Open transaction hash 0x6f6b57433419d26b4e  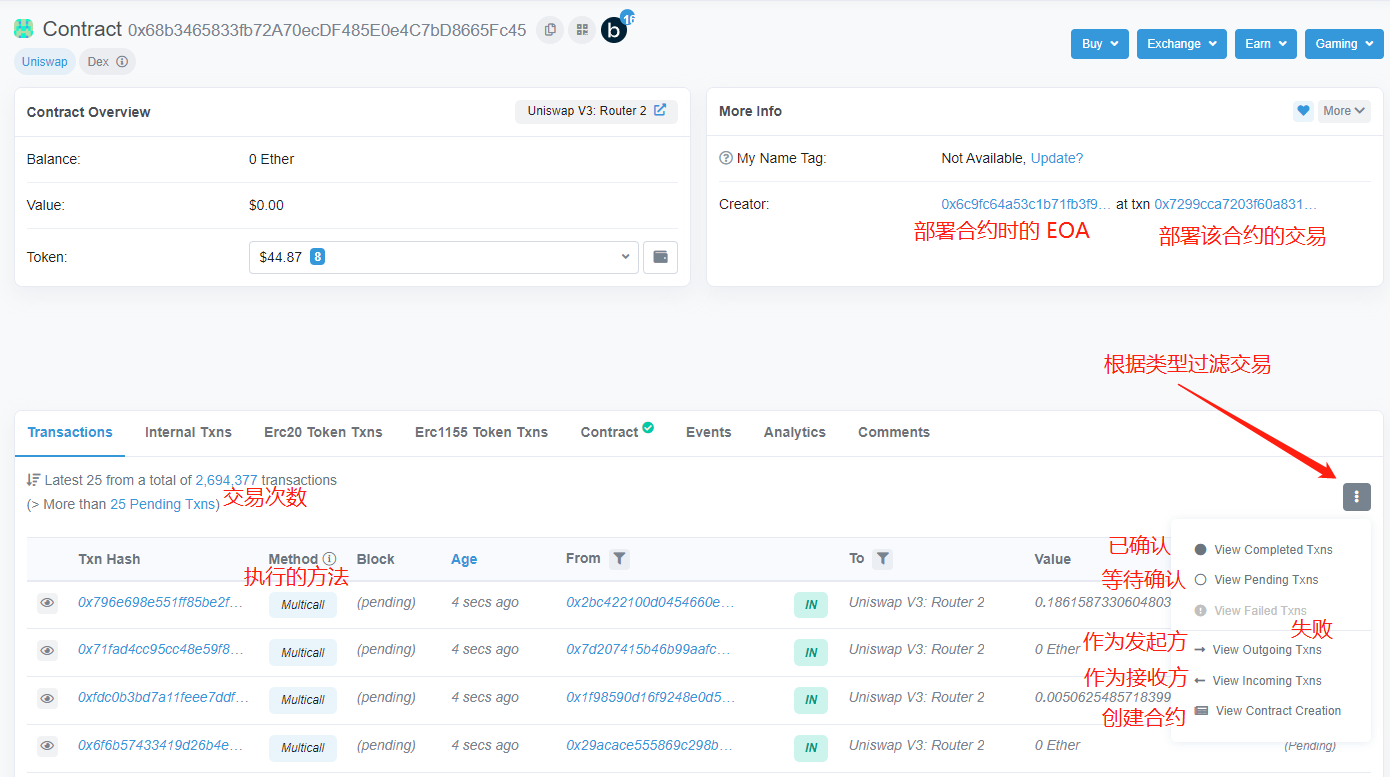pos(161,746)
